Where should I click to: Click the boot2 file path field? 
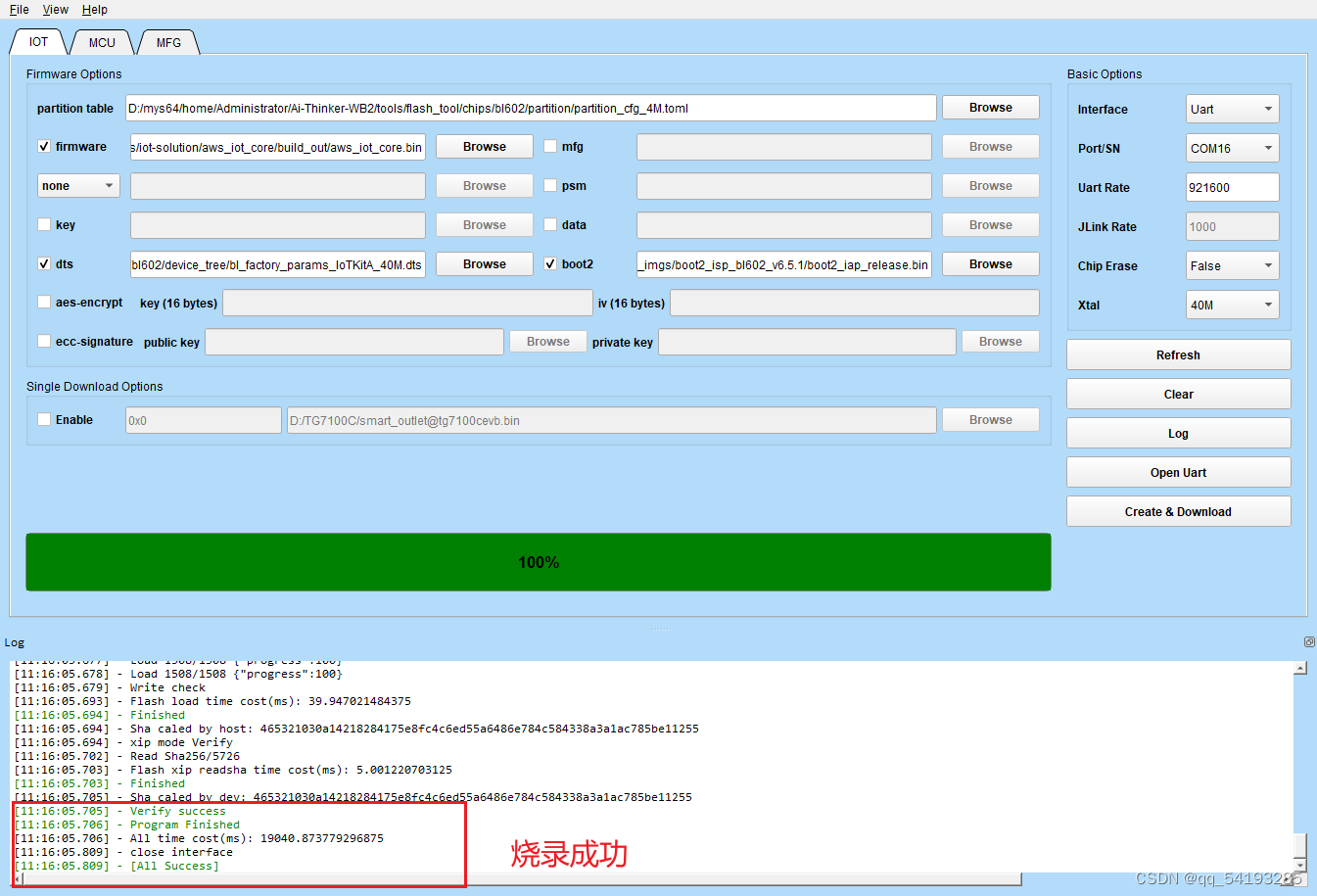pos(784,264)
